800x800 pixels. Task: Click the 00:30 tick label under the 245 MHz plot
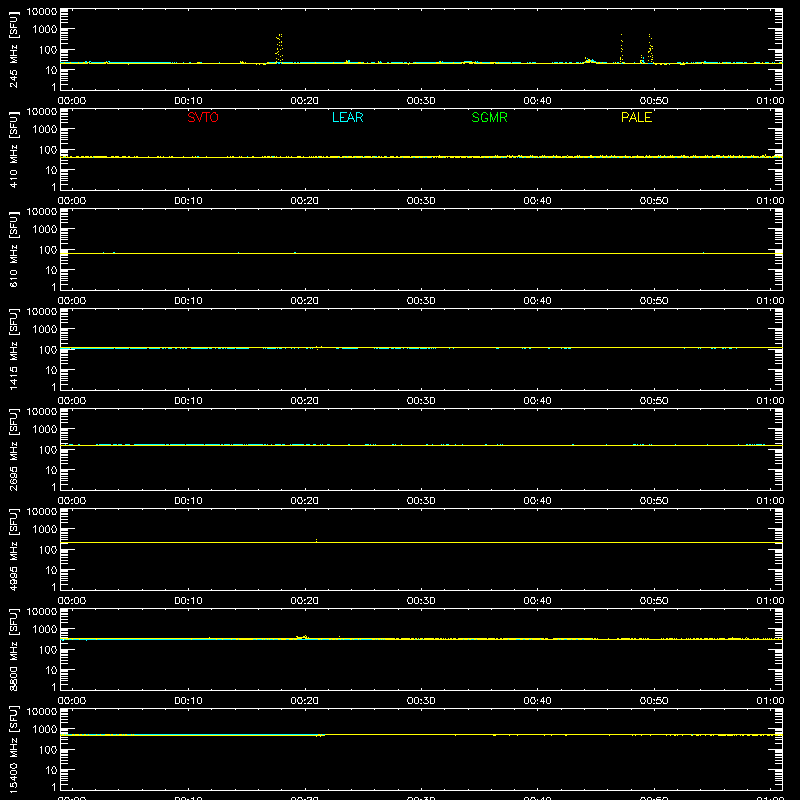pyautogui.click(x=421, y=101)
